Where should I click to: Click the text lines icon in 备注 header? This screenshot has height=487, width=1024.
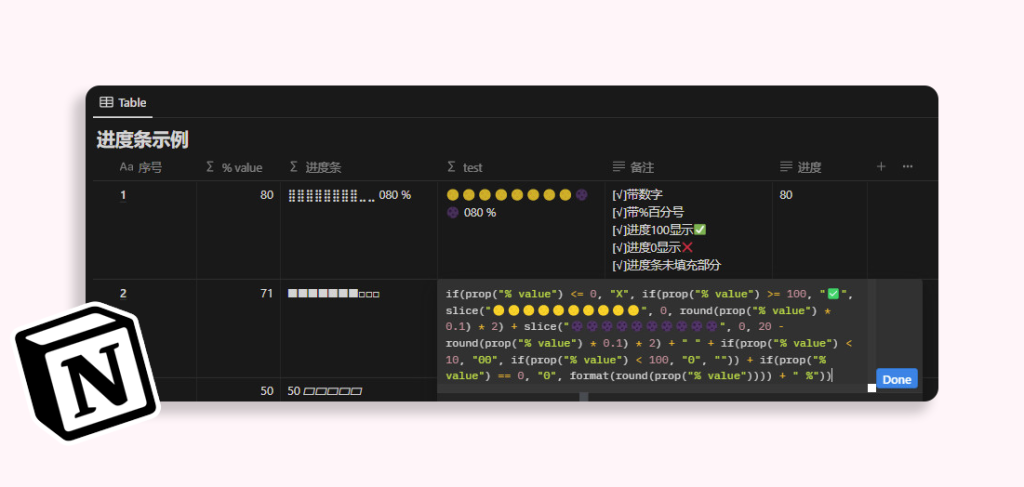618,167
